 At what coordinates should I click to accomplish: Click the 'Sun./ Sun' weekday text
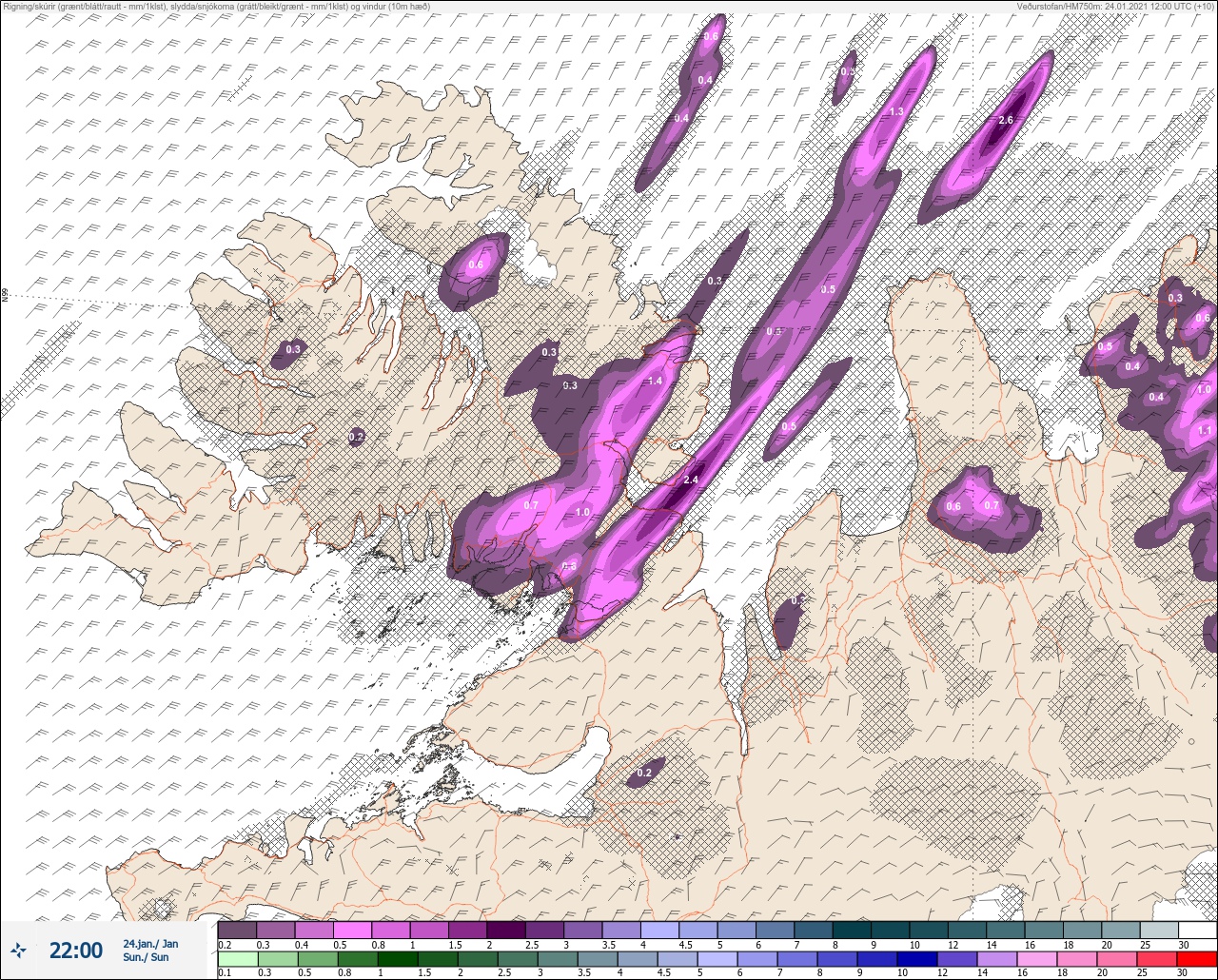tap(146, 957)
